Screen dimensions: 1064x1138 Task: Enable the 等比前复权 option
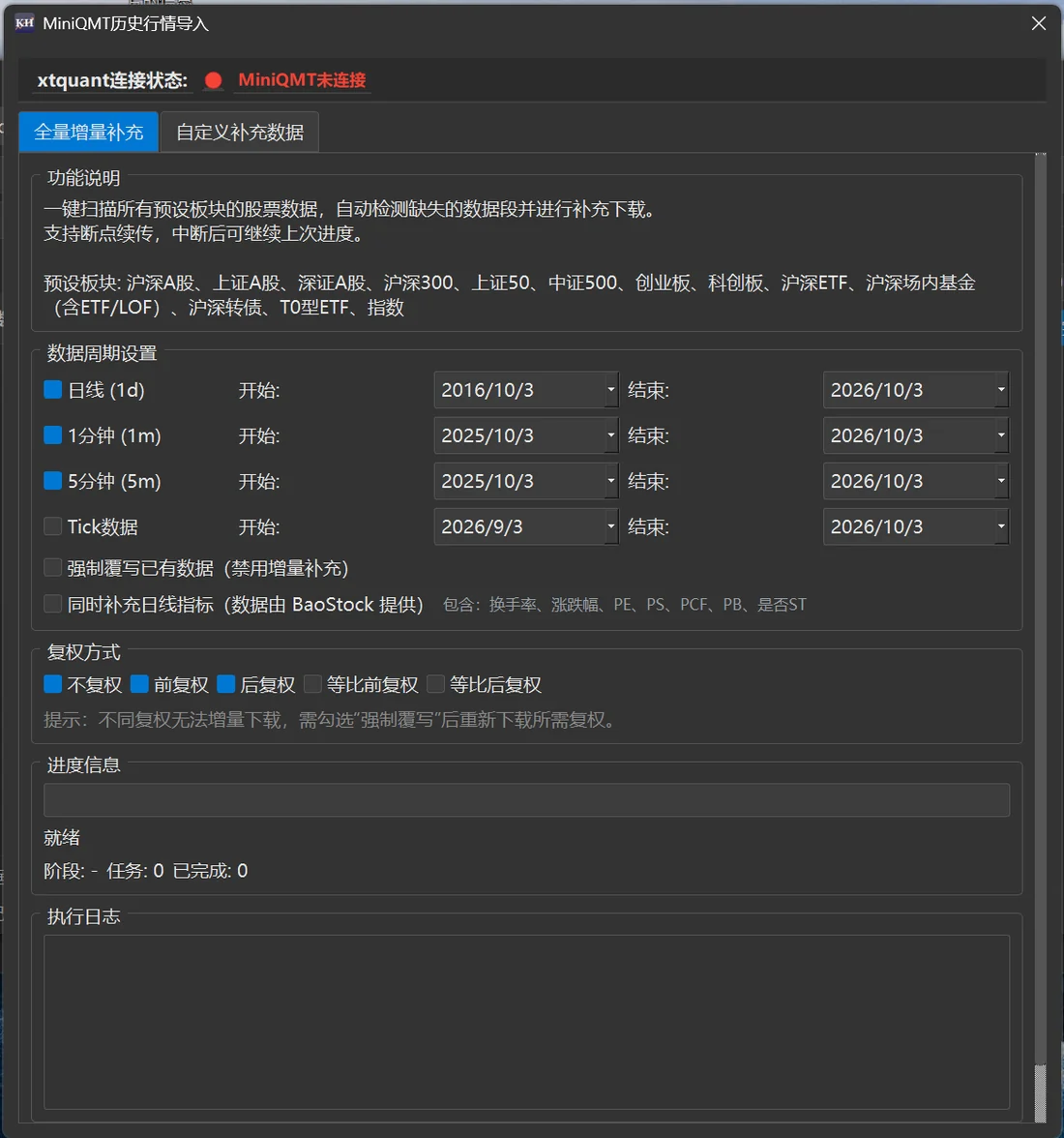(x=312, y=684)
